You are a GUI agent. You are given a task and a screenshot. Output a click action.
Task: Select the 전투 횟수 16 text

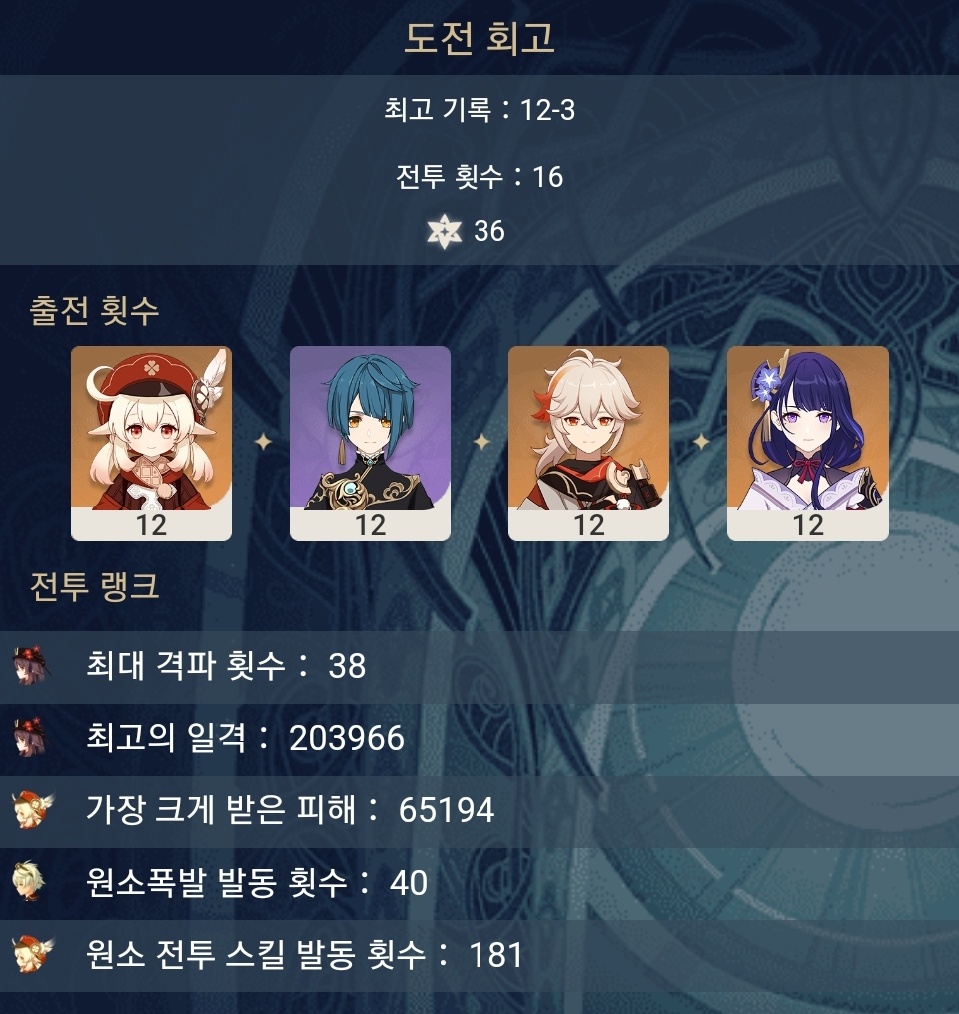point(479,177)
